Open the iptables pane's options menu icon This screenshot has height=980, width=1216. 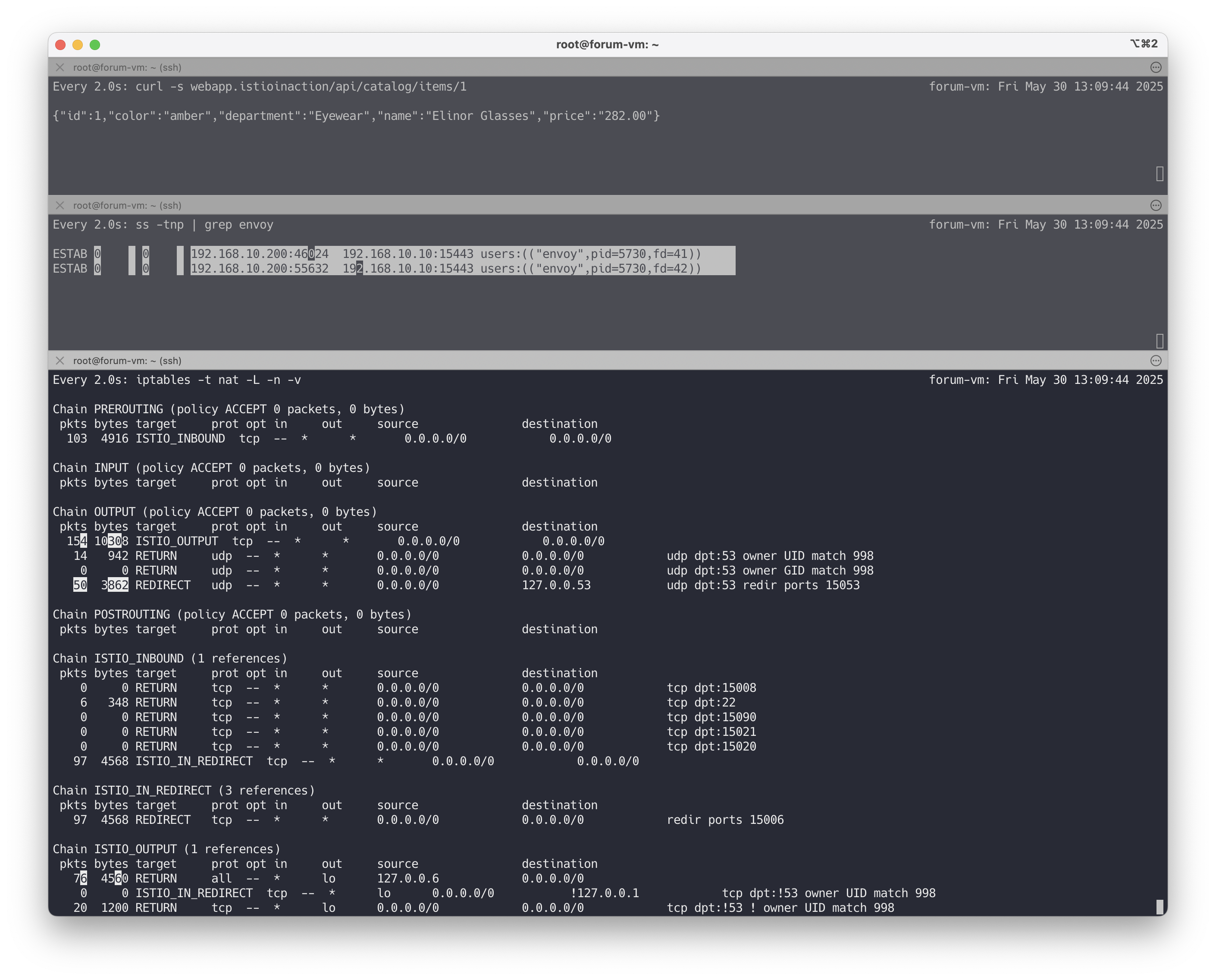[1156, 361]
